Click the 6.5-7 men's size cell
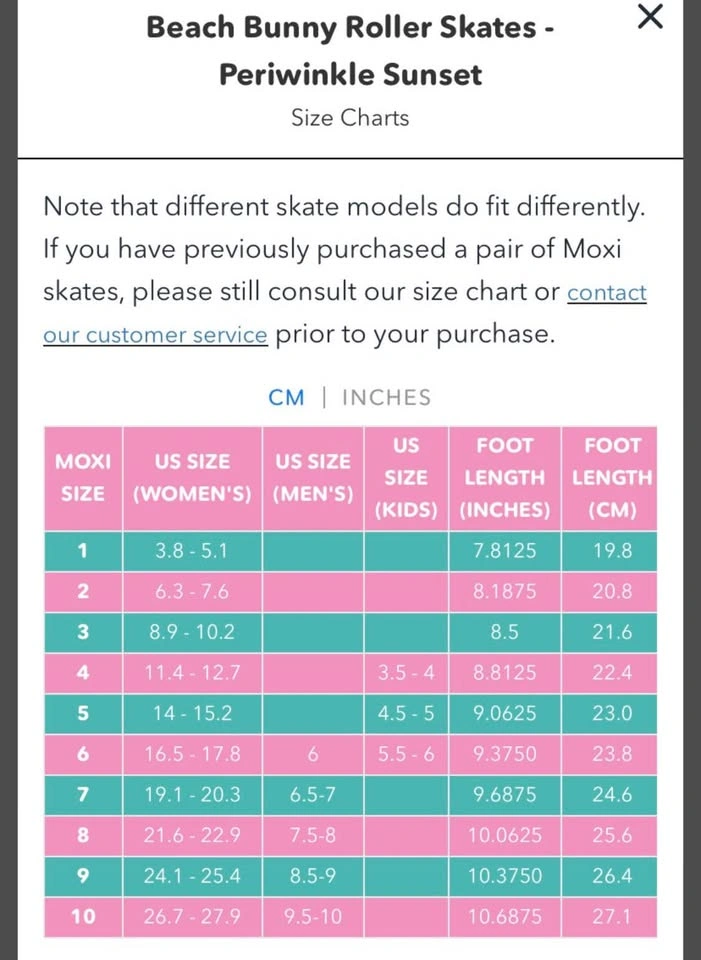Screen dimensions: 701x960 313,794
